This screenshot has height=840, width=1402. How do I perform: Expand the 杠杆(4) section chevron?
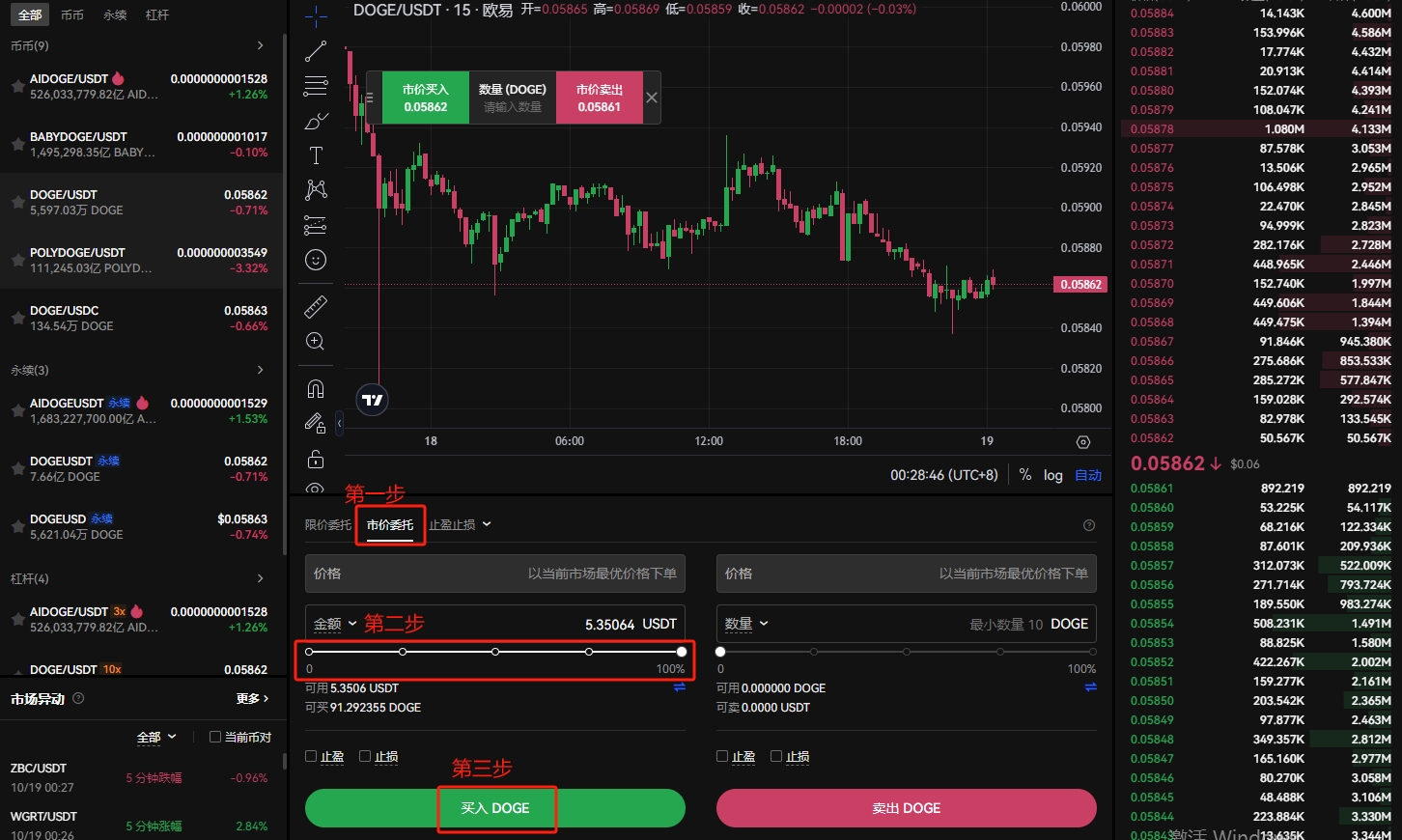[x=261, y=578]
